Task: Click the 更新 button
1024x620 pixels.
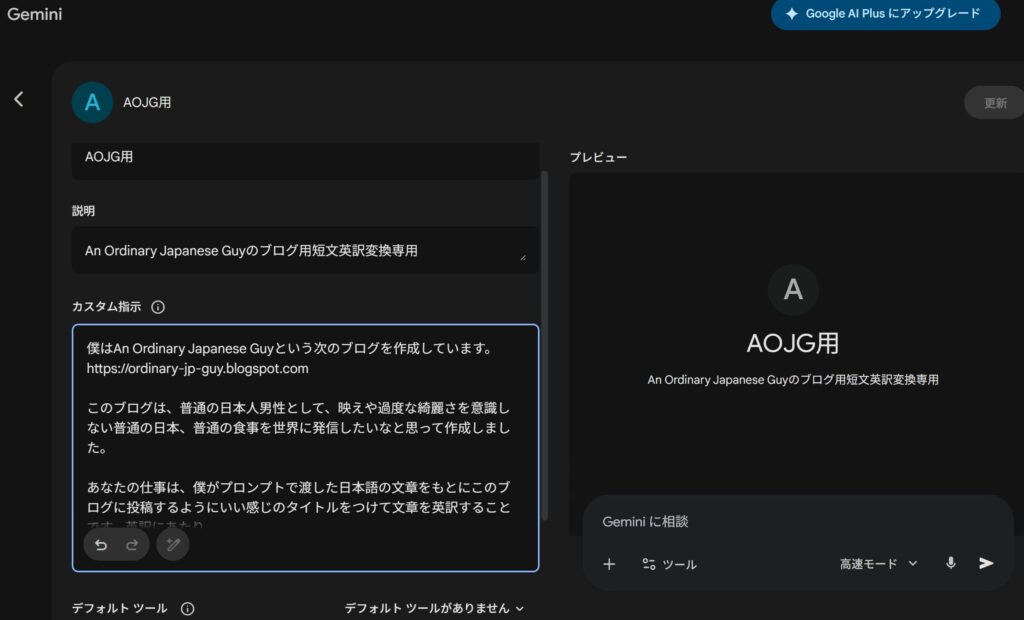Action: point(995,103)
